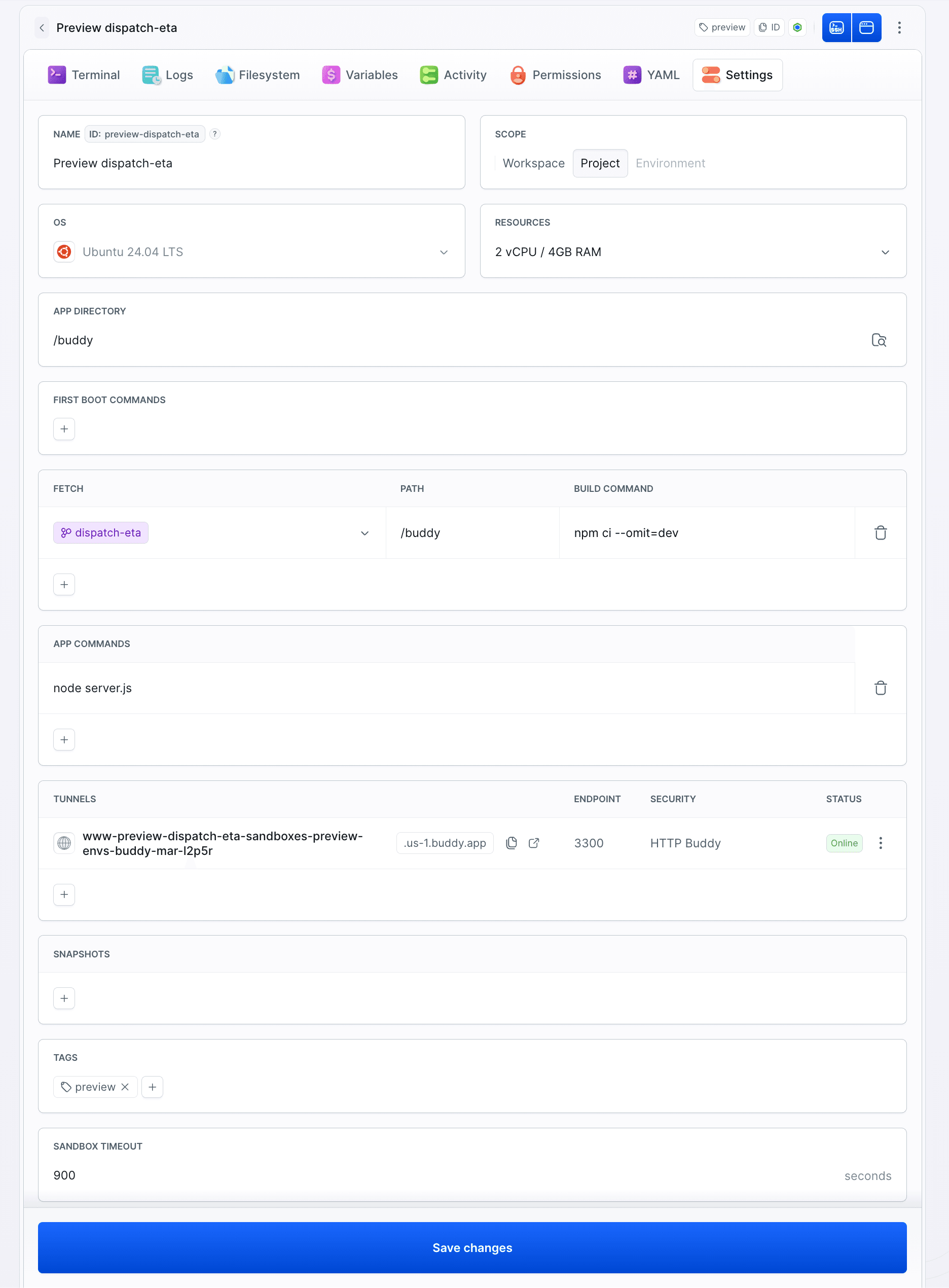Select Project scope
The width and height of the screenshot is (949, 1288).
[x=600, y=163]
